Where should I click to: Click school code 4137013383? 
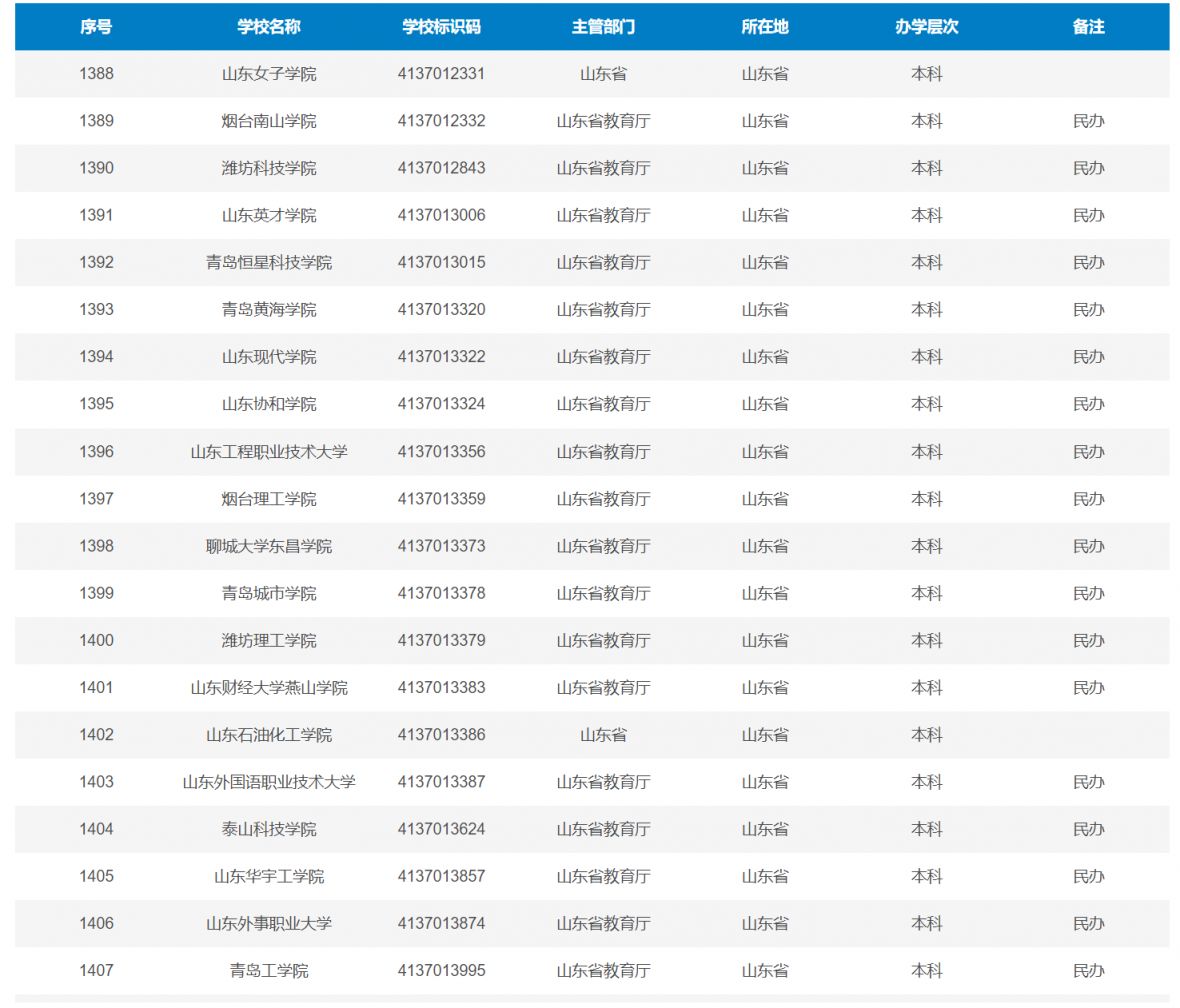click(x=442, y=688)
